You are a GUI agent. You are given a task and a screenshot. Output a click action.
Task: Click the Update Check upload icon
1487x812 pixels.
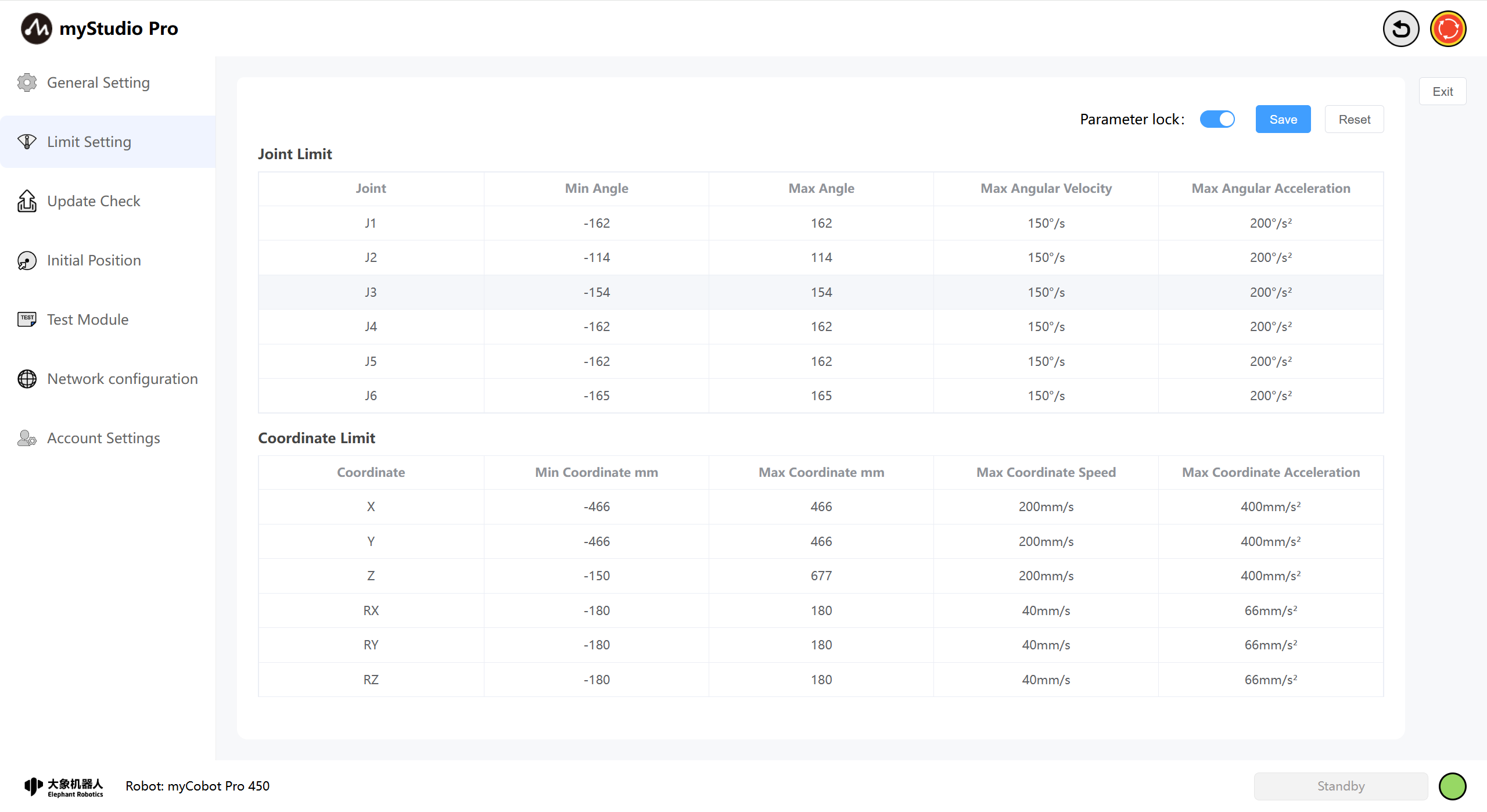[x=27, y=201]
